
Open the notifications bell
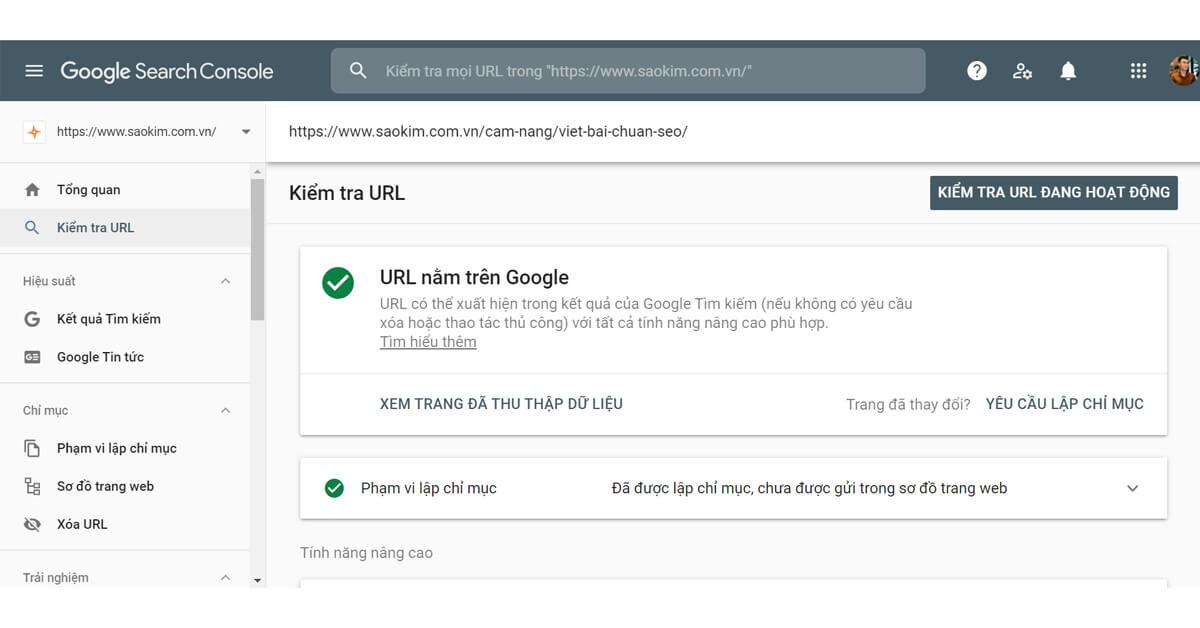[1067, 70]
